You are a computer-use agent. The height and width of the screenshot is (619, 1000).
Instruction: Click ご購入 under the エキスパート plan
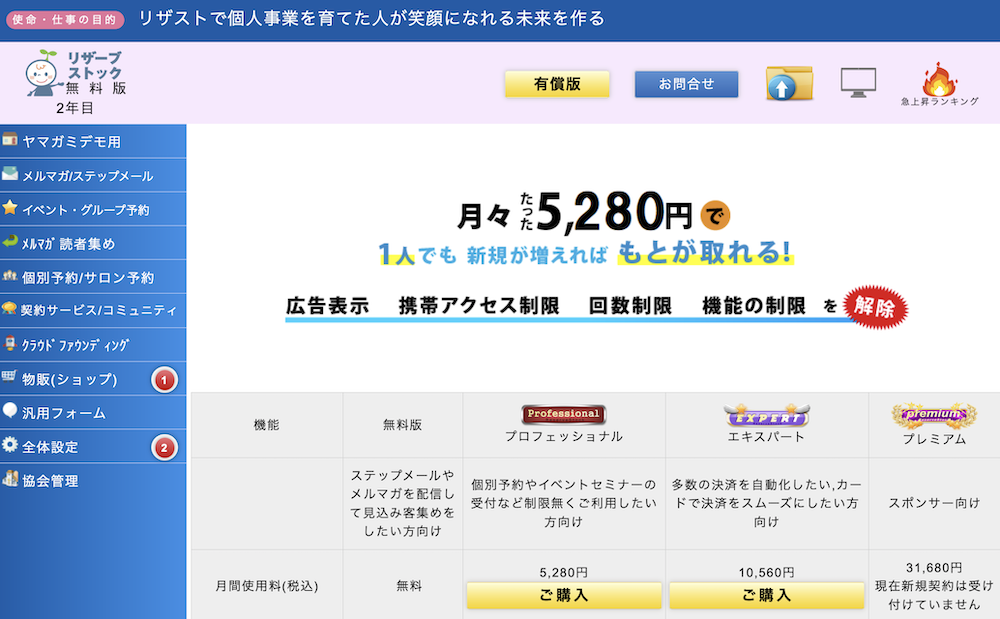[766, 596]
